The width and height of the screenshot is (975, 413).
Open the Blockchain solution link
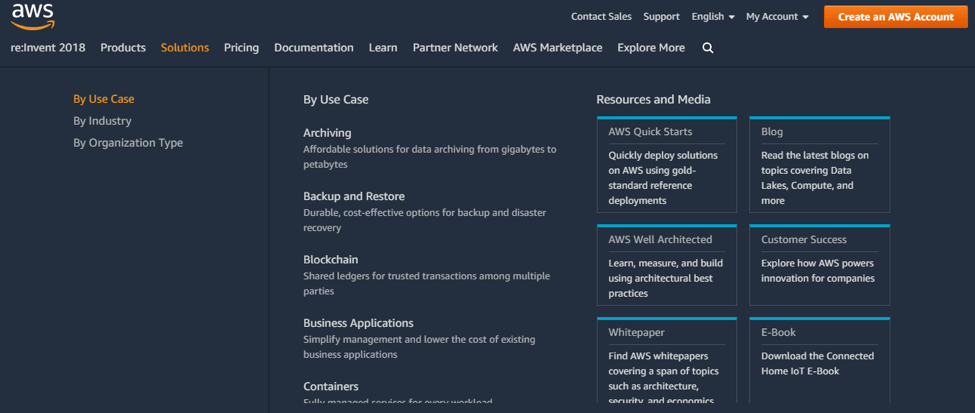[x=331, y=260]
